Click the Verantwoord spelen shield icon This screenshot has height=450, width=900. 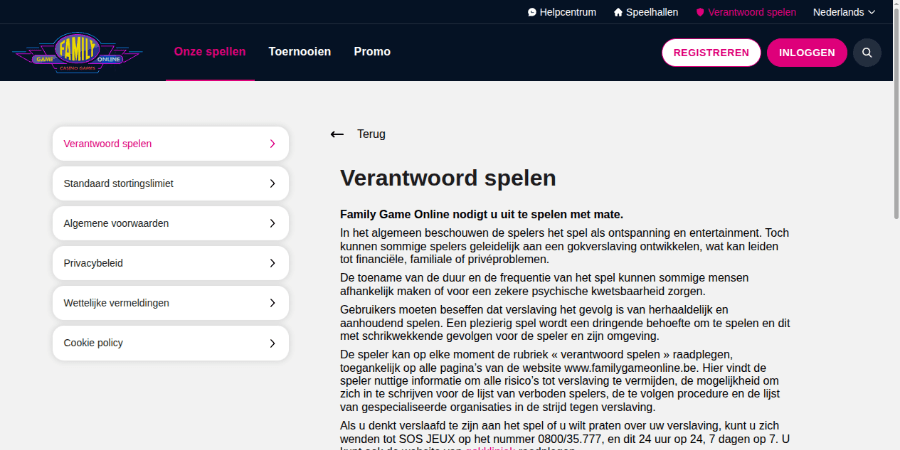[700, 12]
